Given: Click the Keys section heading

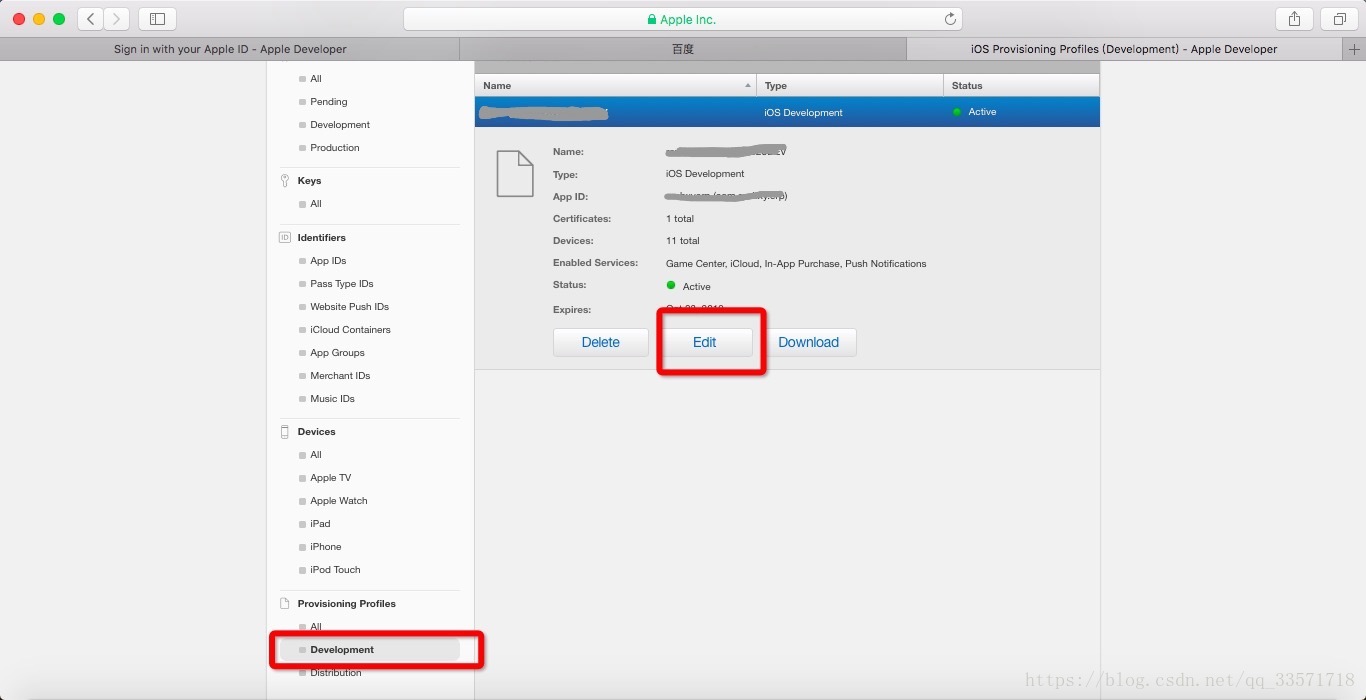Looking at the screenshot, I should pos(309,181).
